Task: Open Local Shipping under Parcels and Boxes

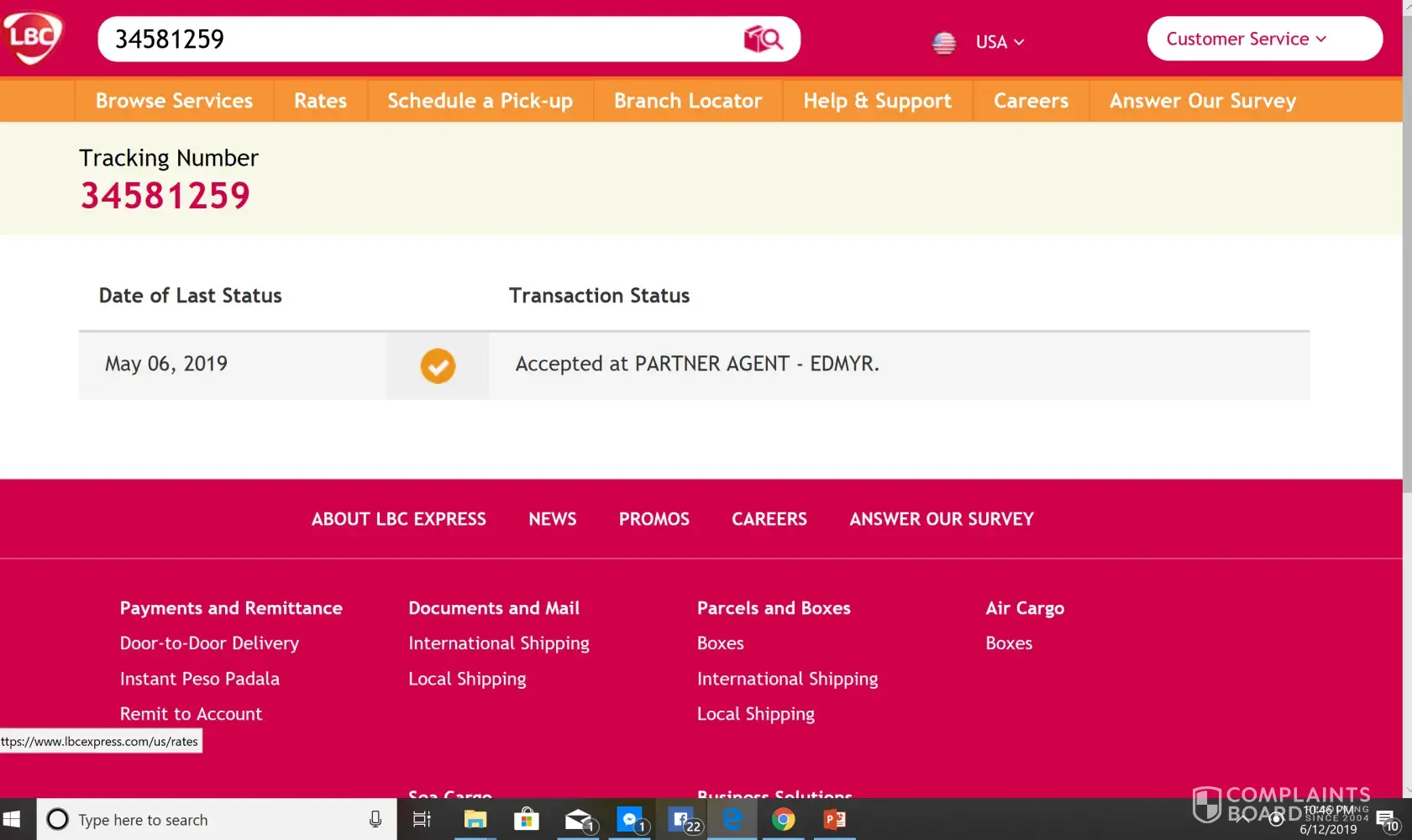Action: coord(756,714)
